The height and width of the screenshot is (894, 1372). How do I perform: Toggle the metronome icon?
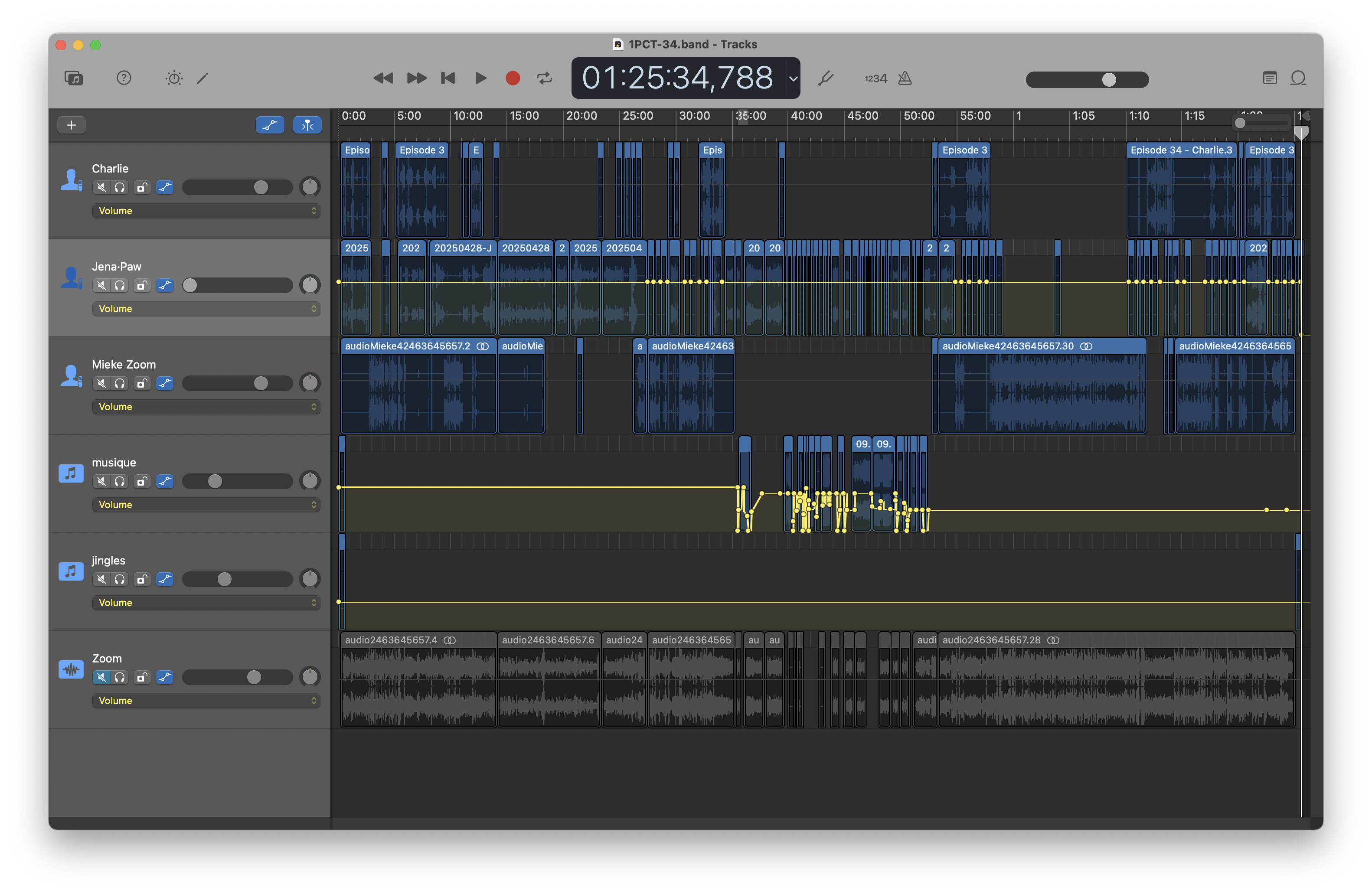[x=905, y=78]
